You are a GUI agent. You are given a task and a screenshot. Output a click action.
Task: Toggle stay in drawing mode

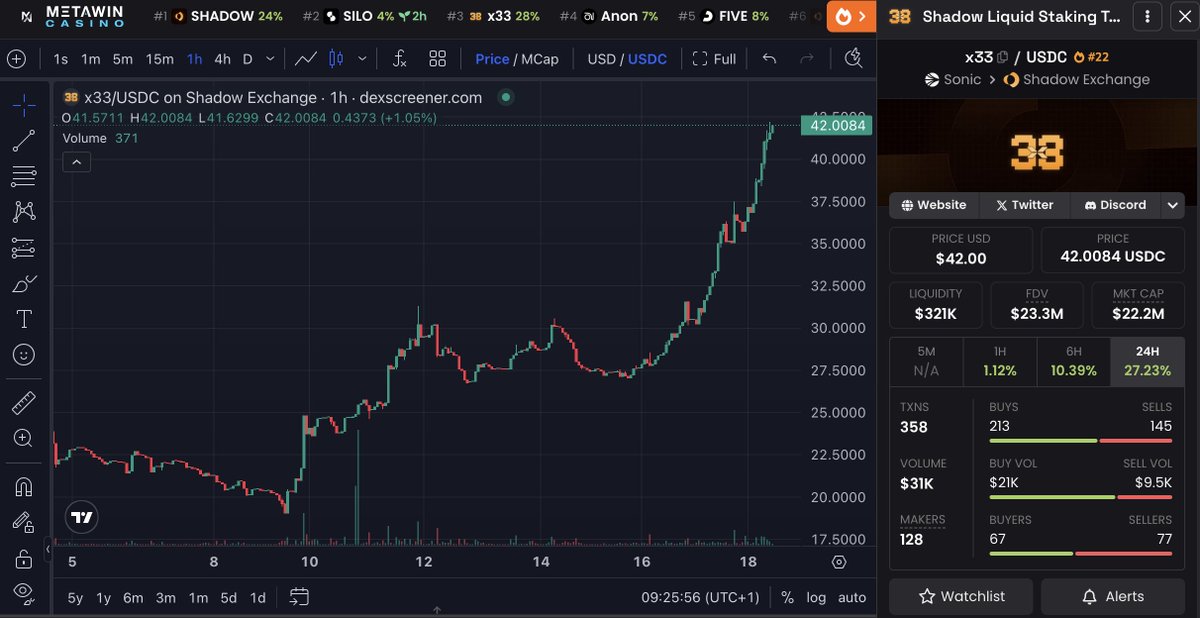click(x=24, y=521)
